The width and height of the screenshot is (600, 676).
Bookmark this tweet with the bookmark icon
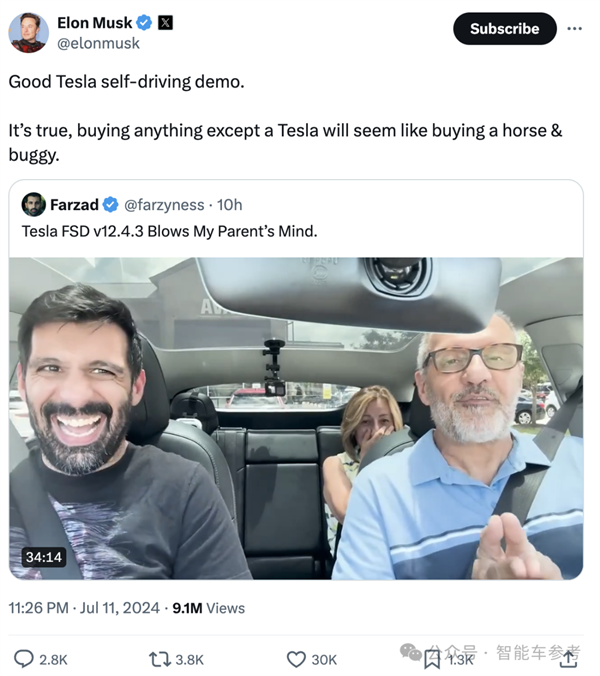(432, 658)
